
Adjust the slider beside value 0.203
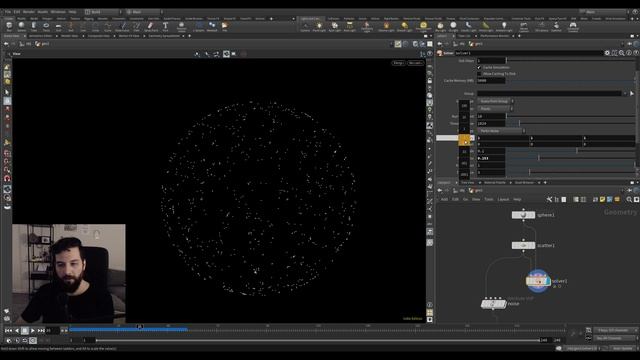pos(570,158)
